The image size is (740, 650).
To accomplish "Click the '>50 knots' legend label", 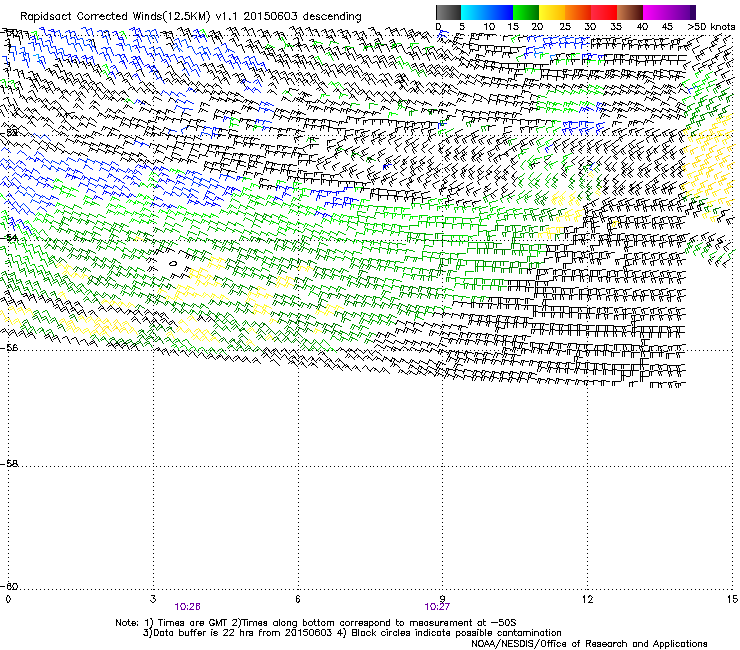I will click(711, 27).
